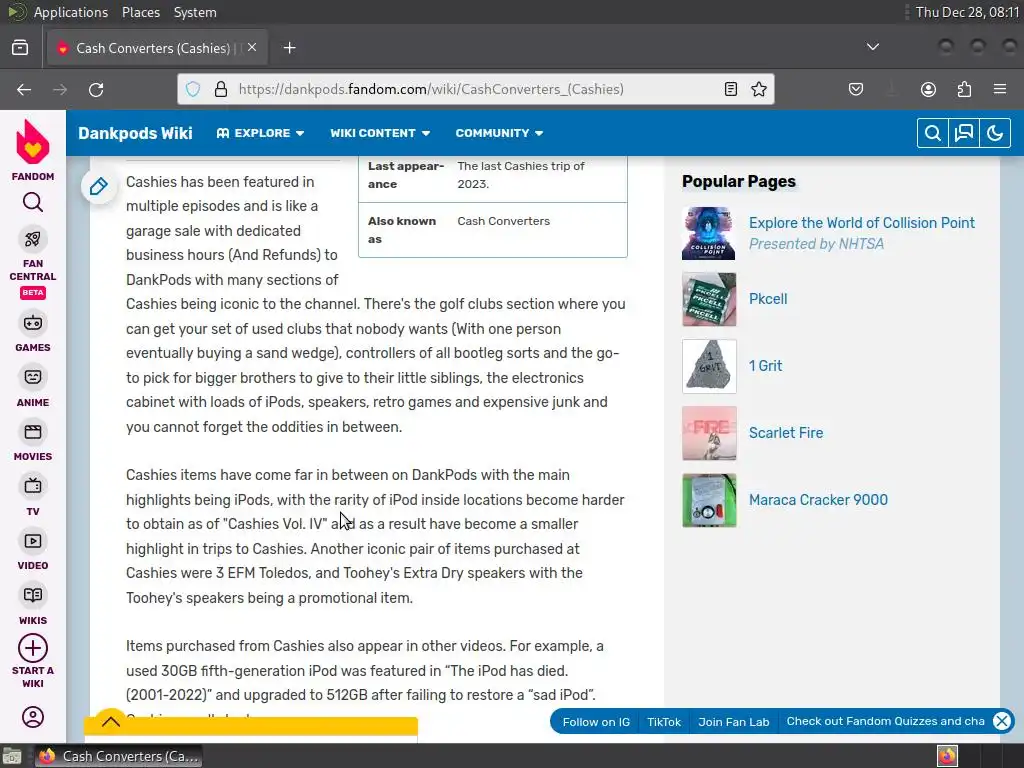Toggle dark mode moon icon

click(x=995, y=133)
